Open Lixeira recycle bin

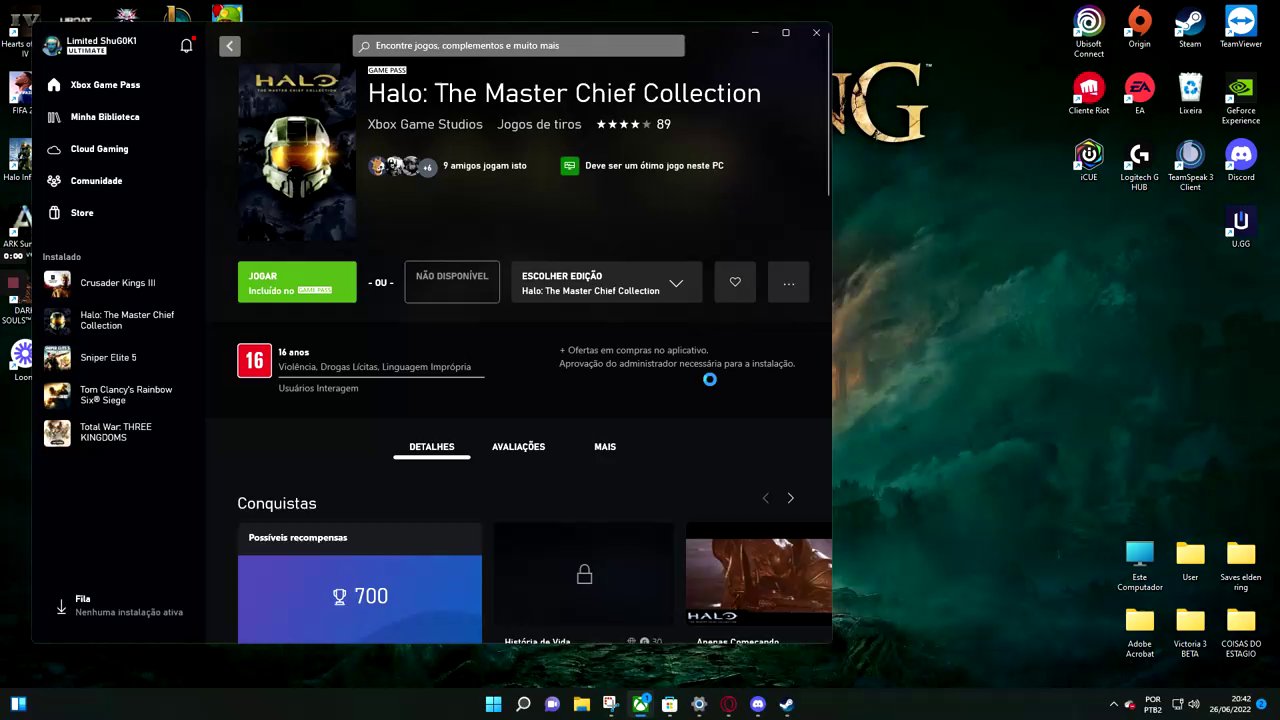pyautogui.click(x=1190, y=94)
